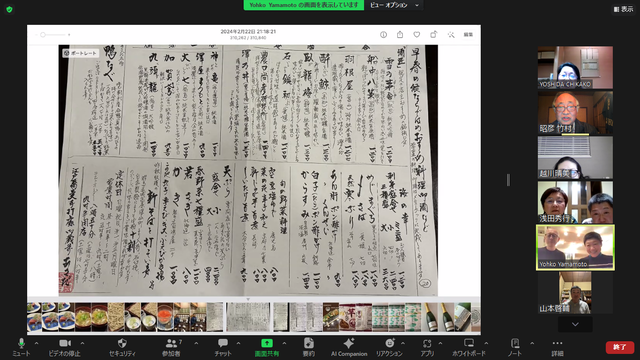This screenshot has width=640, height=360.
Task: Click the Yohko Yamamoto screen sharing banner
Action: [304, 5]
